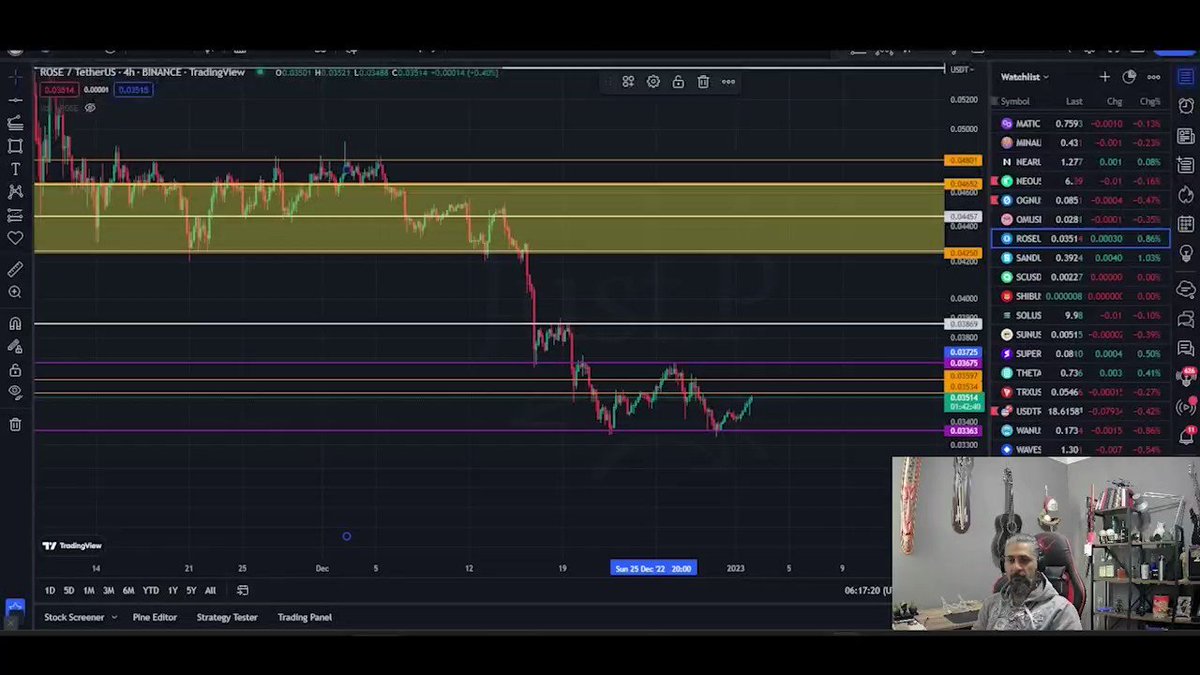Toggle Hide All Drawings eye icon
The width and height of the screenshot is (1200, 675).
click(x=15, y=392)
